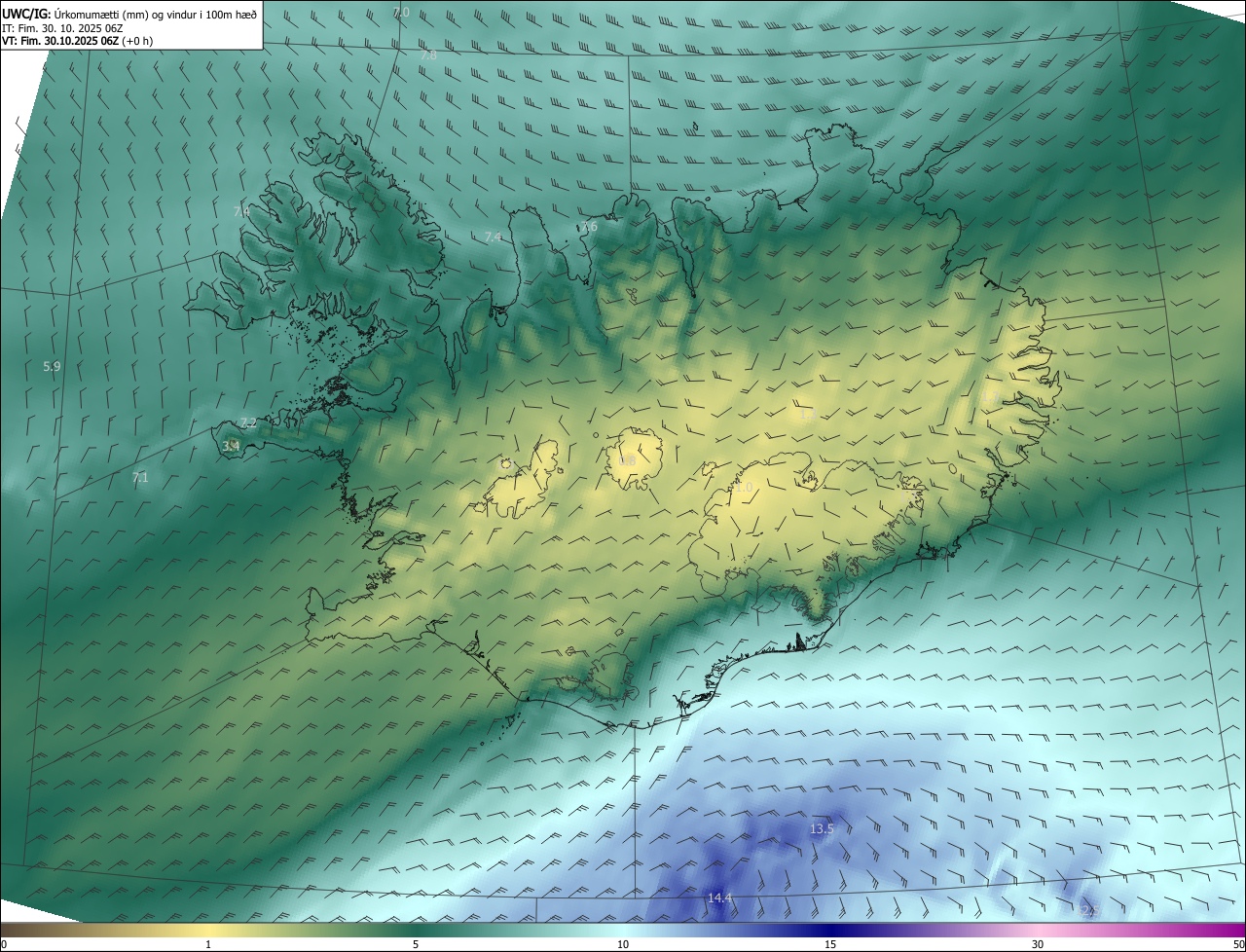Click the 7.1 value label

coord(140,477)
